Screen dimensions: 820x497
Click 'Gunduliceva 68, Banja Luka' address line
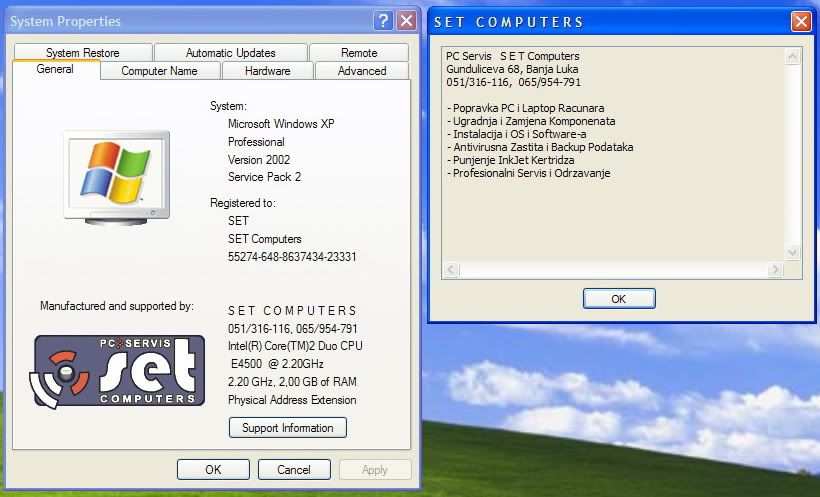pyautogui.click(x=512, y=69)
